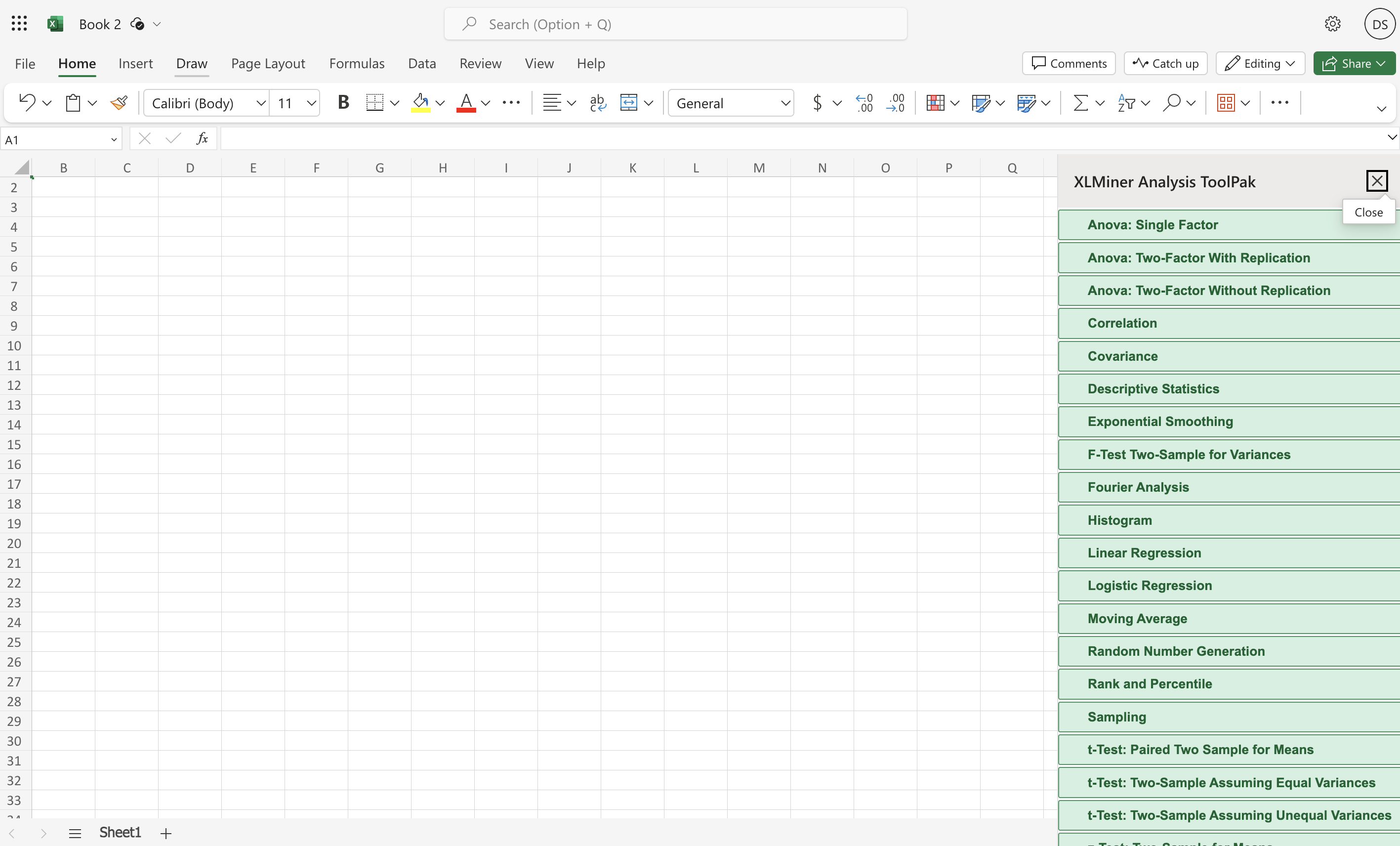This screenshot has height=846, width=1400.
Task: Click the AutoSum sigma icon
Action: click(x=1080, y=103)
